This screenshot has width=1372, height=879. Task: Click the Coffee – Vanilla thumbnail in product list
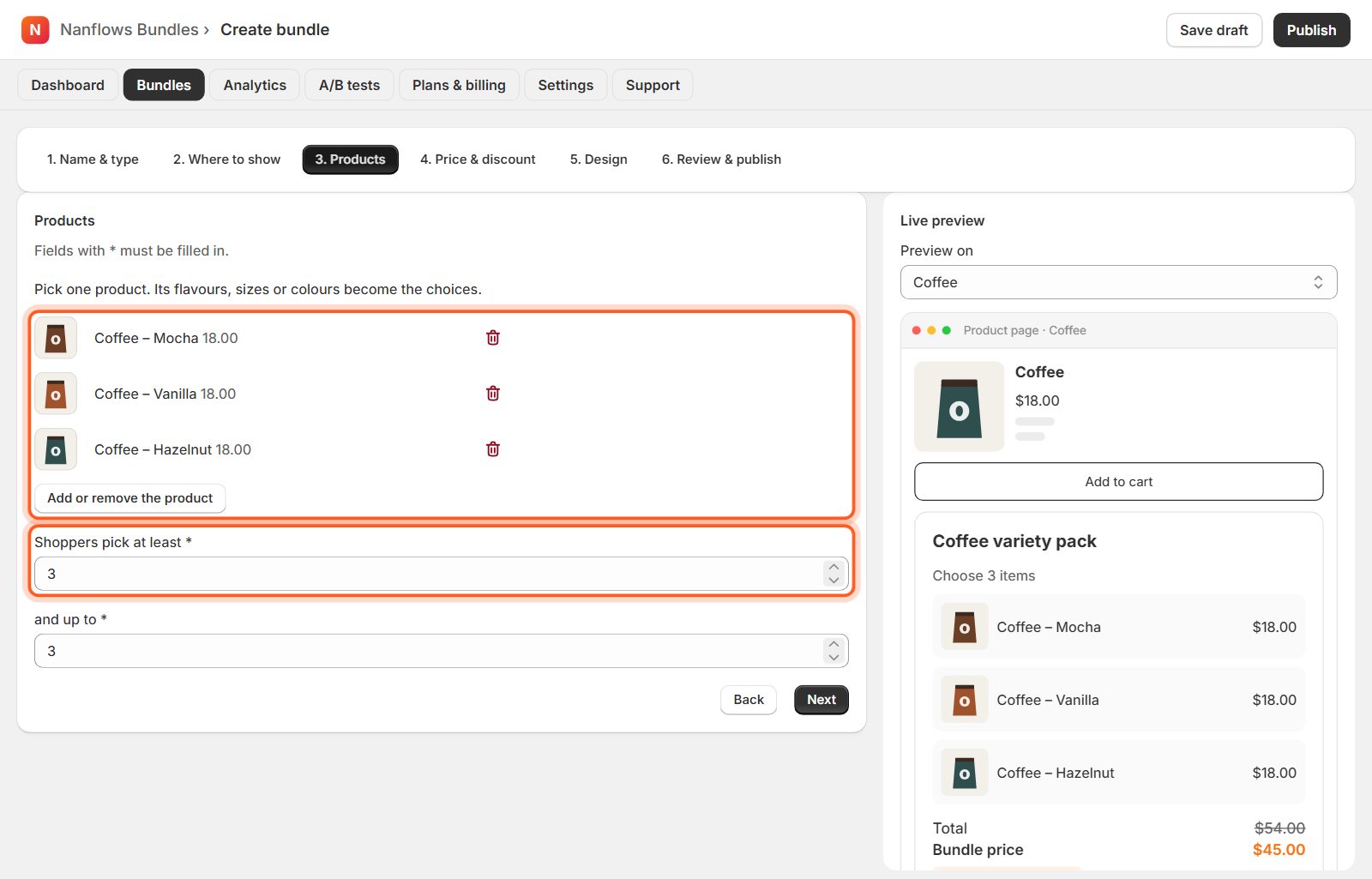click(x=56, y=394)
